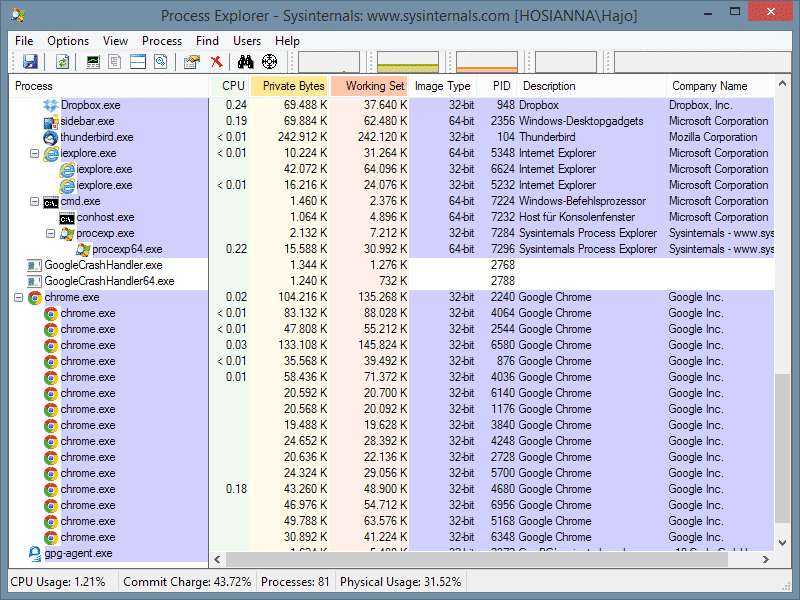The width and height of the screenshot is (800, 600).
Task: Click Commit Charge 43.72% in status bar
Action: tap(187, 582)
